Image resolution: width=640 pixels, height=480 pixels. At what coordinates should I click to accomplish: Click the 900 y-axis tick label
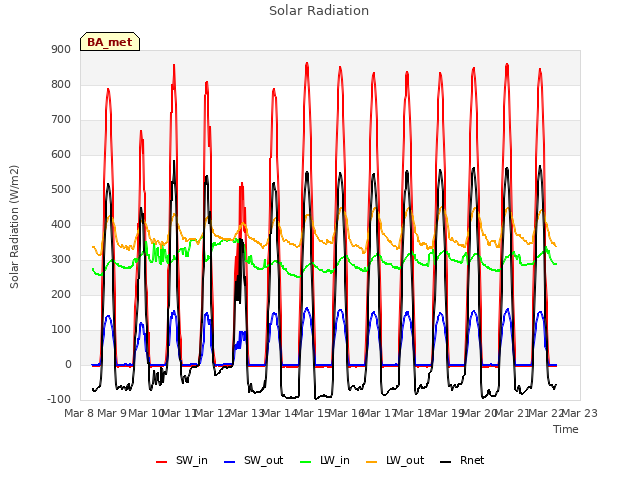[x=61, y=49]
